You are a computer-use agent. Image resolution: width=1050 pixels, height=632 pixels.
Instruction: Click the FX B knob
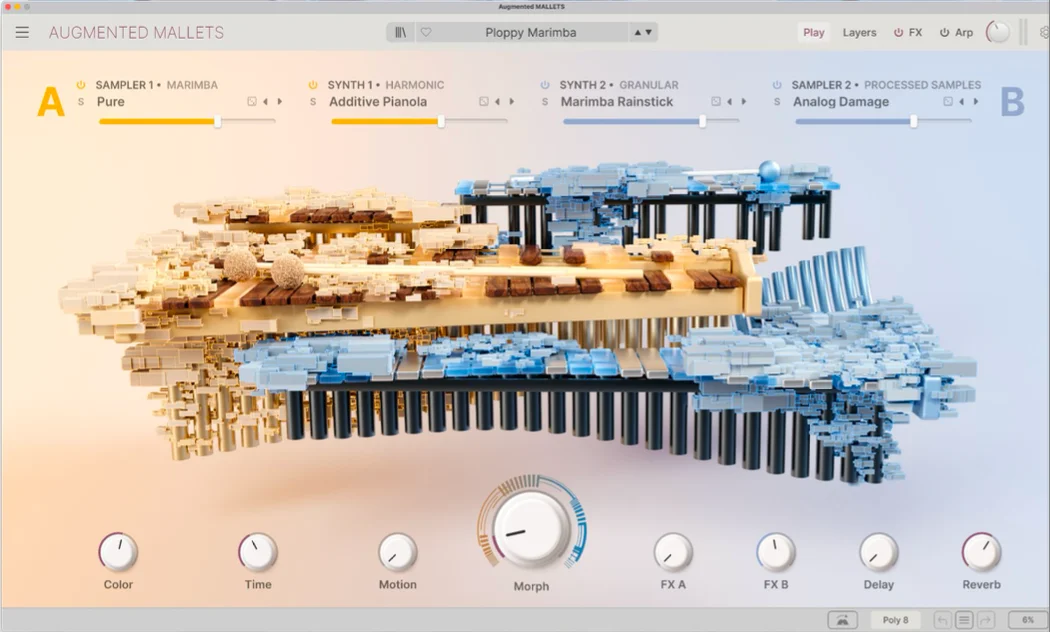click(776, 552)
